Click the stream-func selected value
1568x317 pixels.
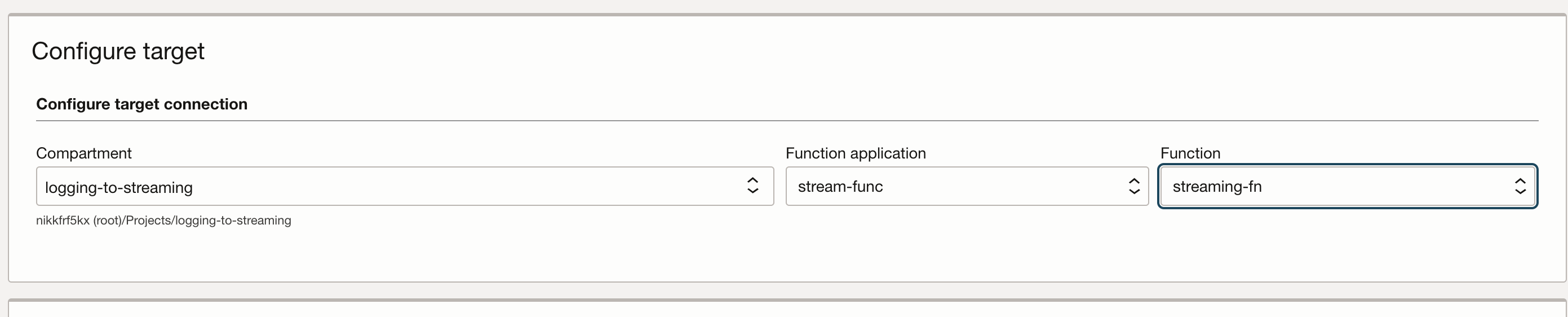pos(840,187)
